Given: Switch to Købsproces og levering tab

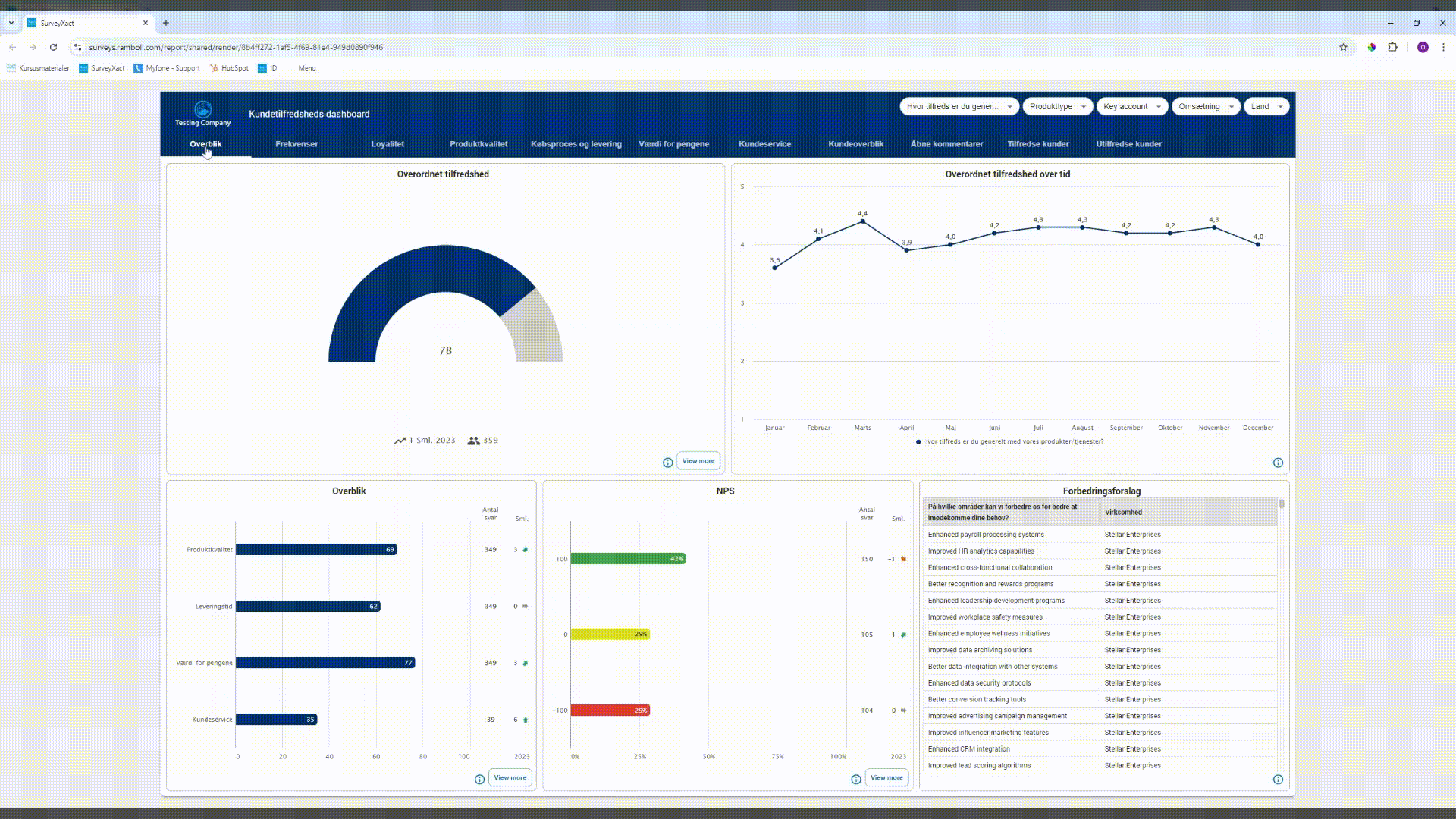Looking at the screenshot, I should click(576, 144).
